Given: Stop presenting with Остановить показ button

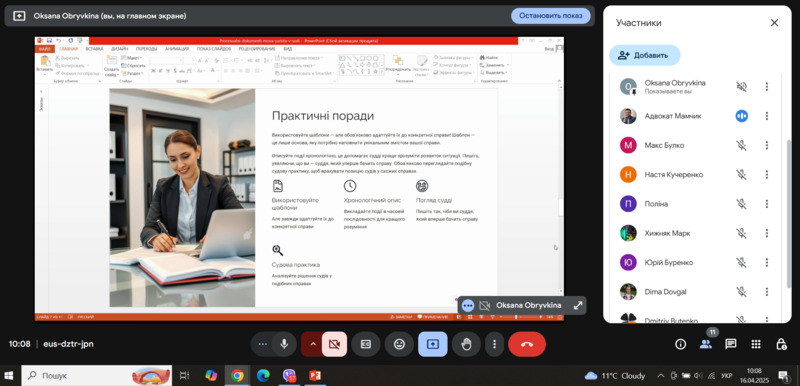Looking at the screenshot, I should (x=551, y=16).
